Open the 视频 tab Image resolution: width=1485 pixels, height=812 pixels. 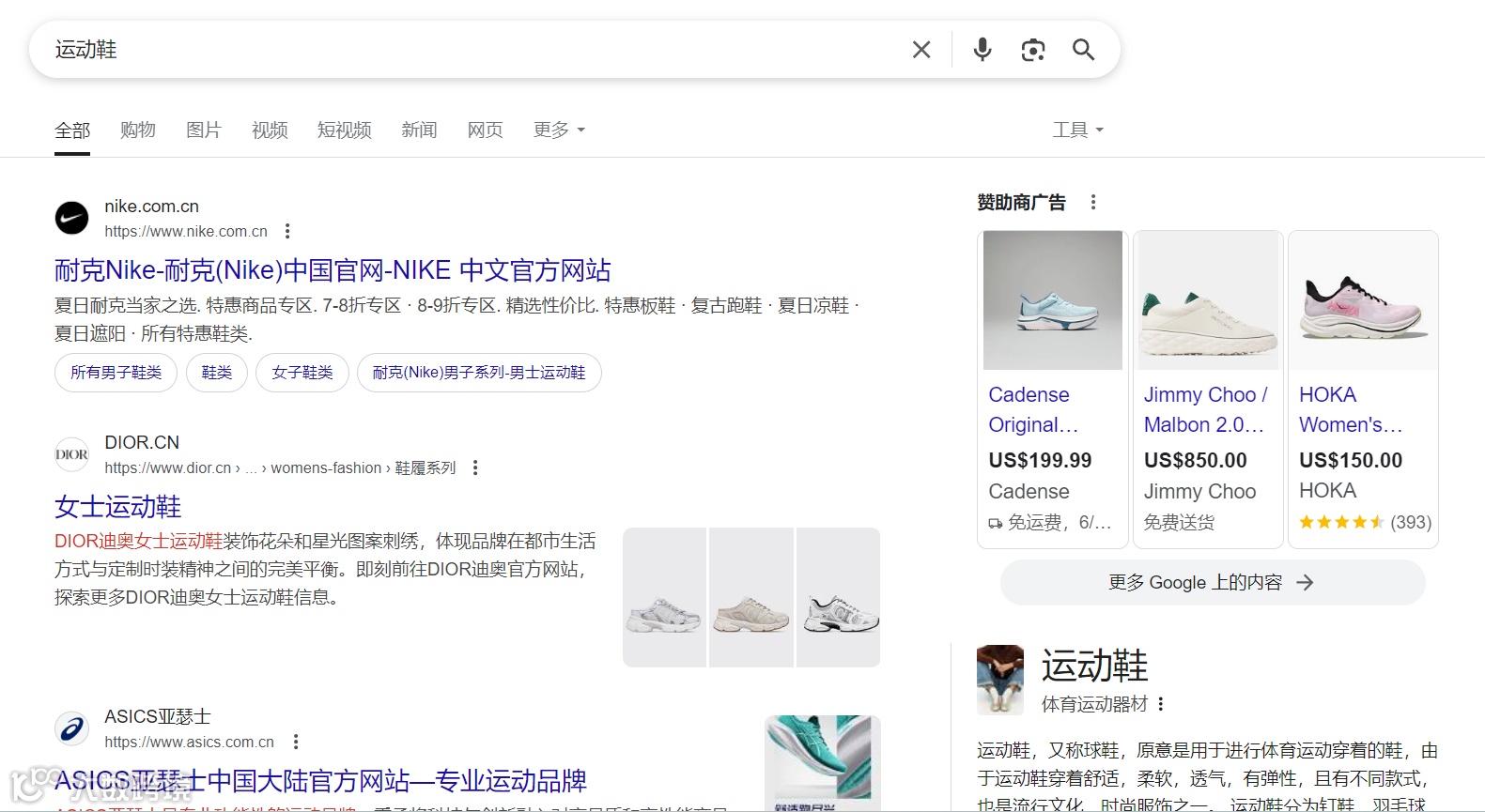click(270, 130)
